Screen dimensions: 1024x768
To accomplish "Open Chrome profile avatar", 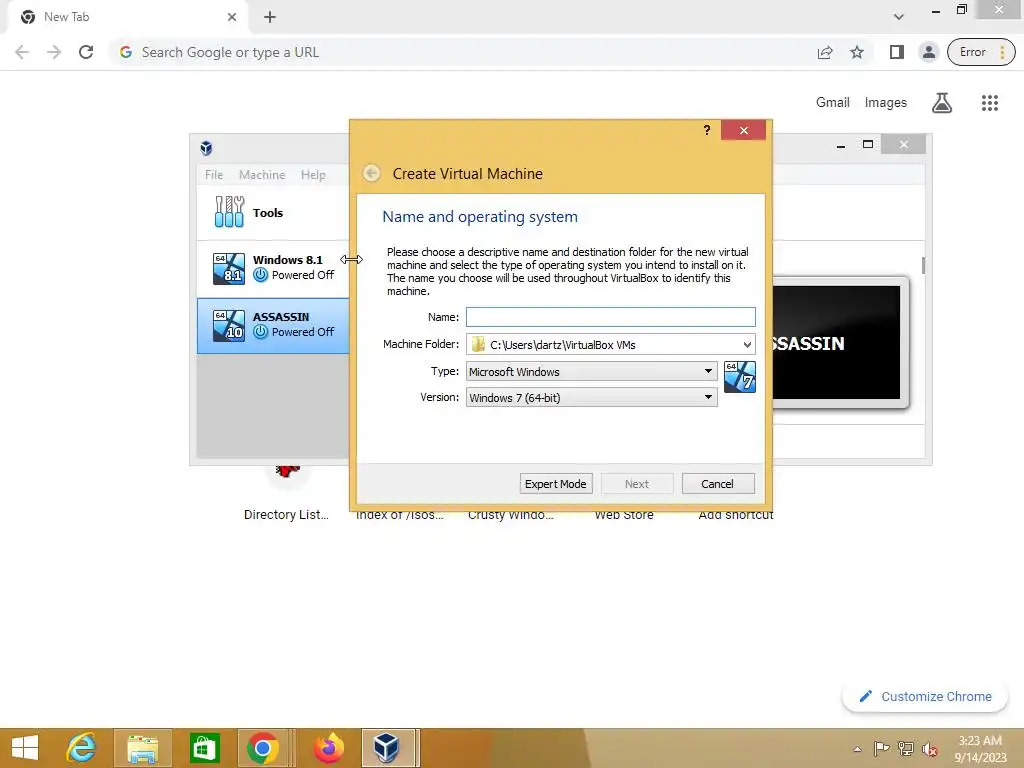I will click(928, 52).
